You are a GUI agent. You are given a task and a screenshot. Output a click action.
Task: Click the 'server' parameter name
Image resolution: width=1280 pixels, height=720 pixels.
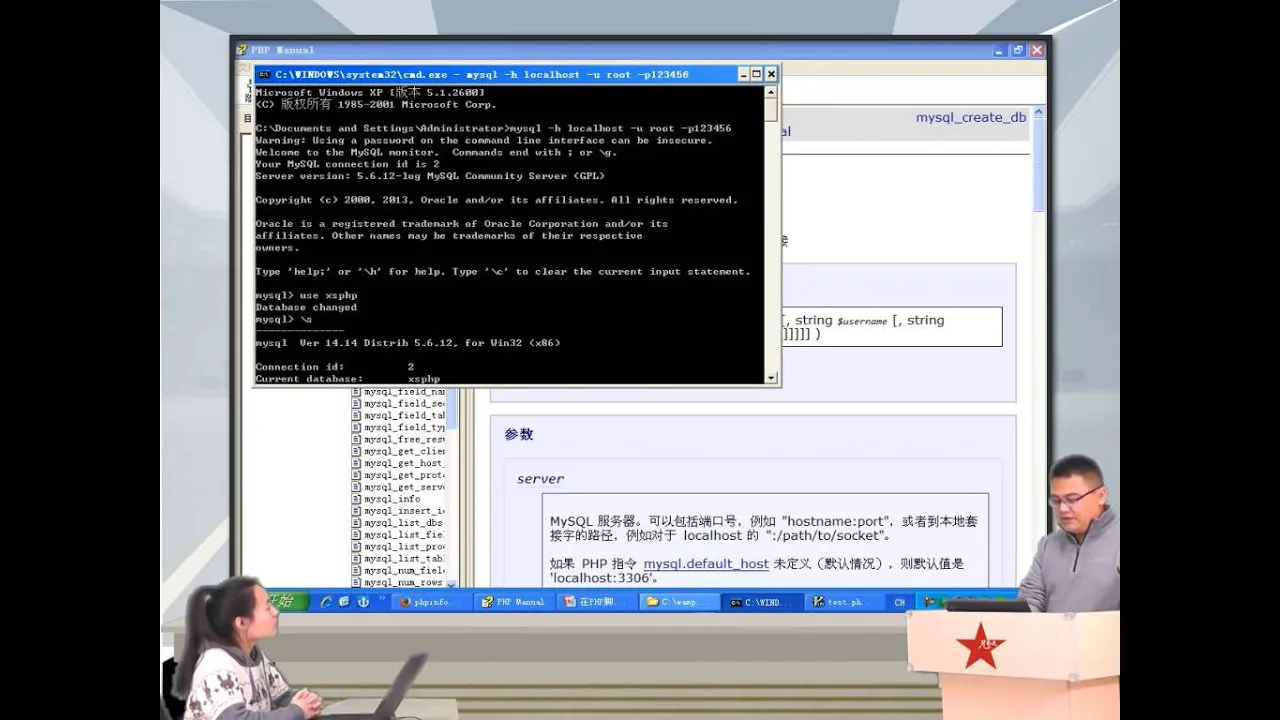click(x=541, y=480)
